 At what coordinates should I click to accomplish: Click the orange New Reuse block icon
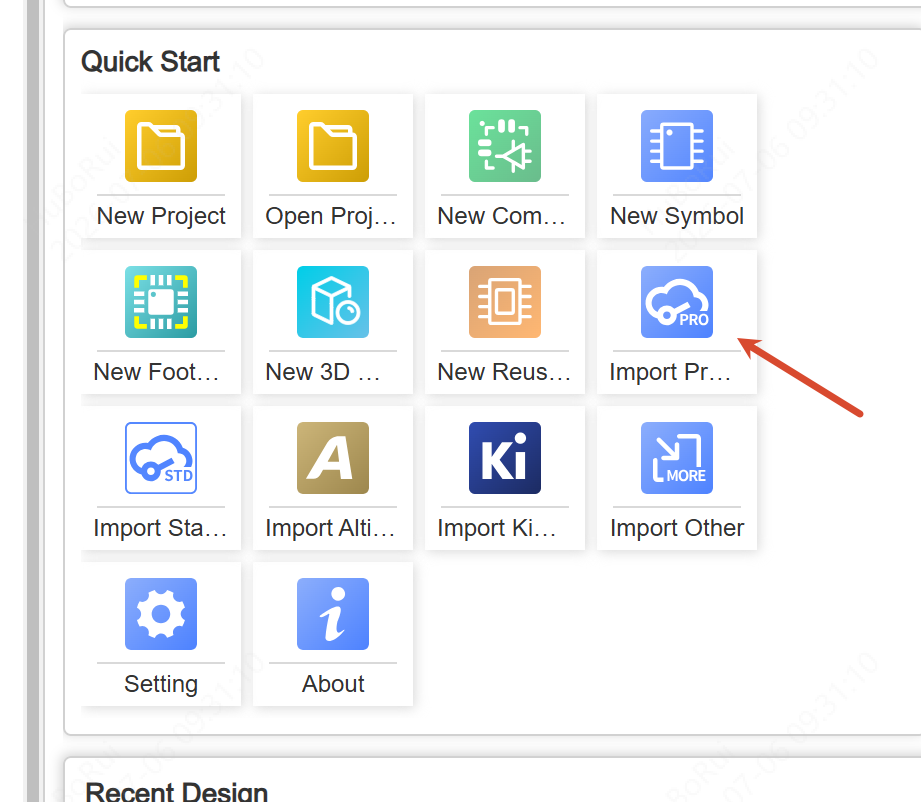click(505, 302)
